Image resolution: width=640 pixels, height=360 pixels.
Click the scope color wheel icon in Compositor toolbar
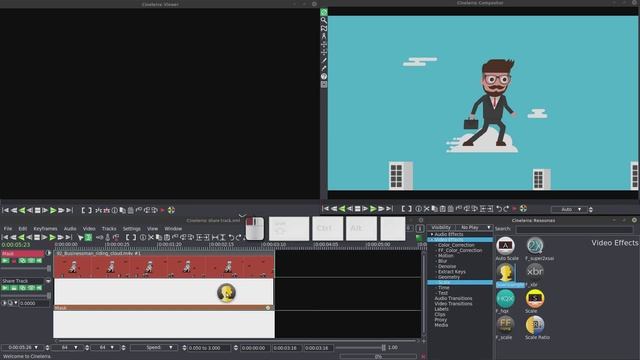tap(523, 209)
